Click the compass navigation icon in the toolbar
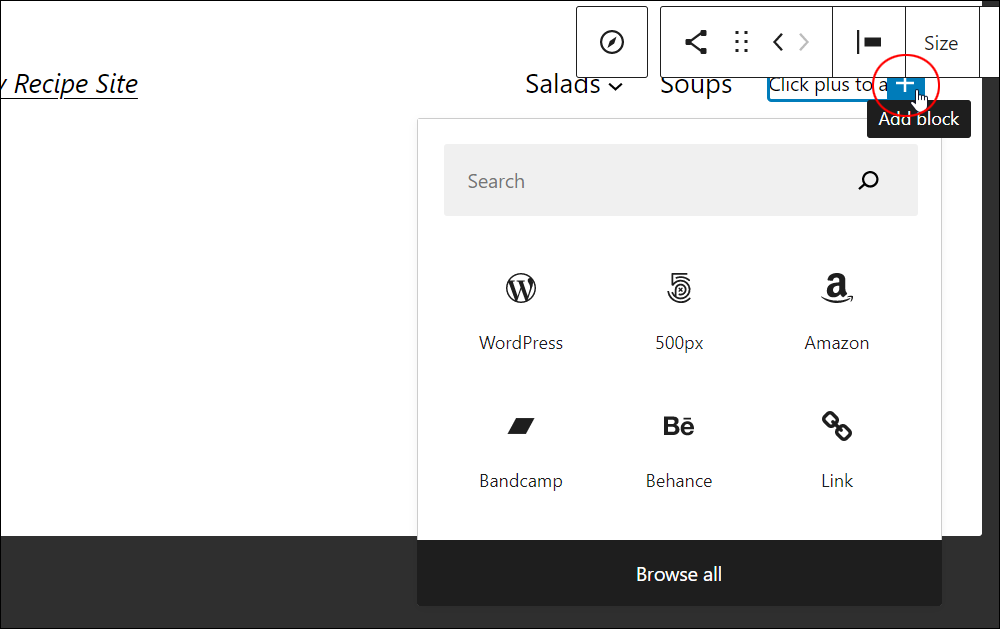Viewport: 1000px width, 629px height. click(612, 42)
